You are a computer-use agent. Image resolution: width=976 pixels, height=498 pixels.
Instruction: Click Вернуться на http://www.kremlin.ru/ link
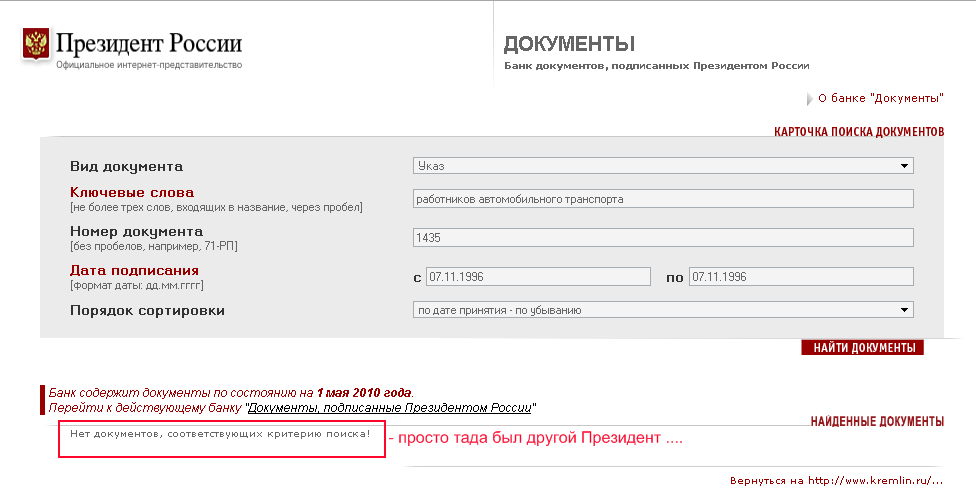point(837,481)
